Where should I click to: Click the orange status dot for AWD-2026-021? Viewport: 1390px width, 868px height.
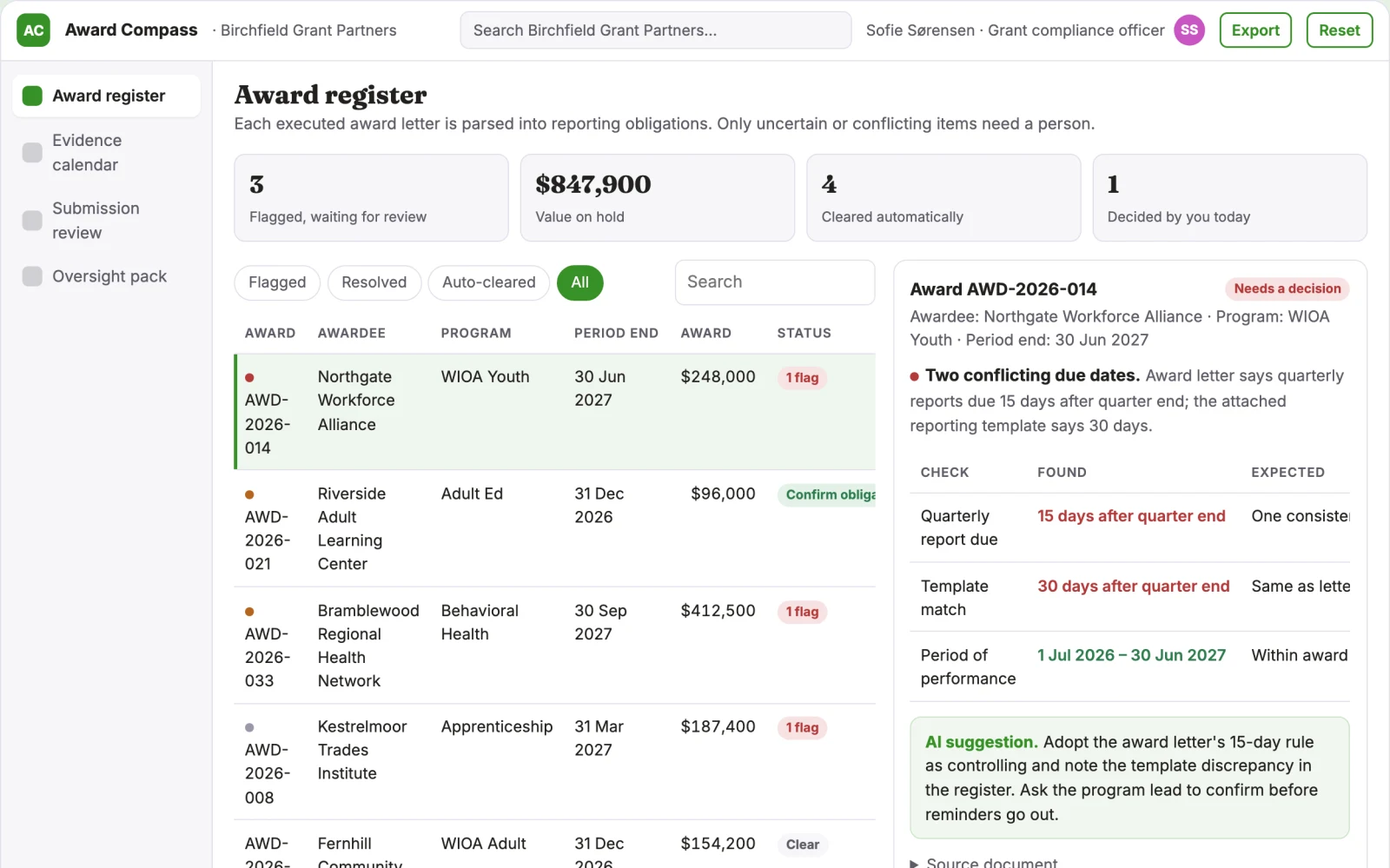tap(249, 494)
